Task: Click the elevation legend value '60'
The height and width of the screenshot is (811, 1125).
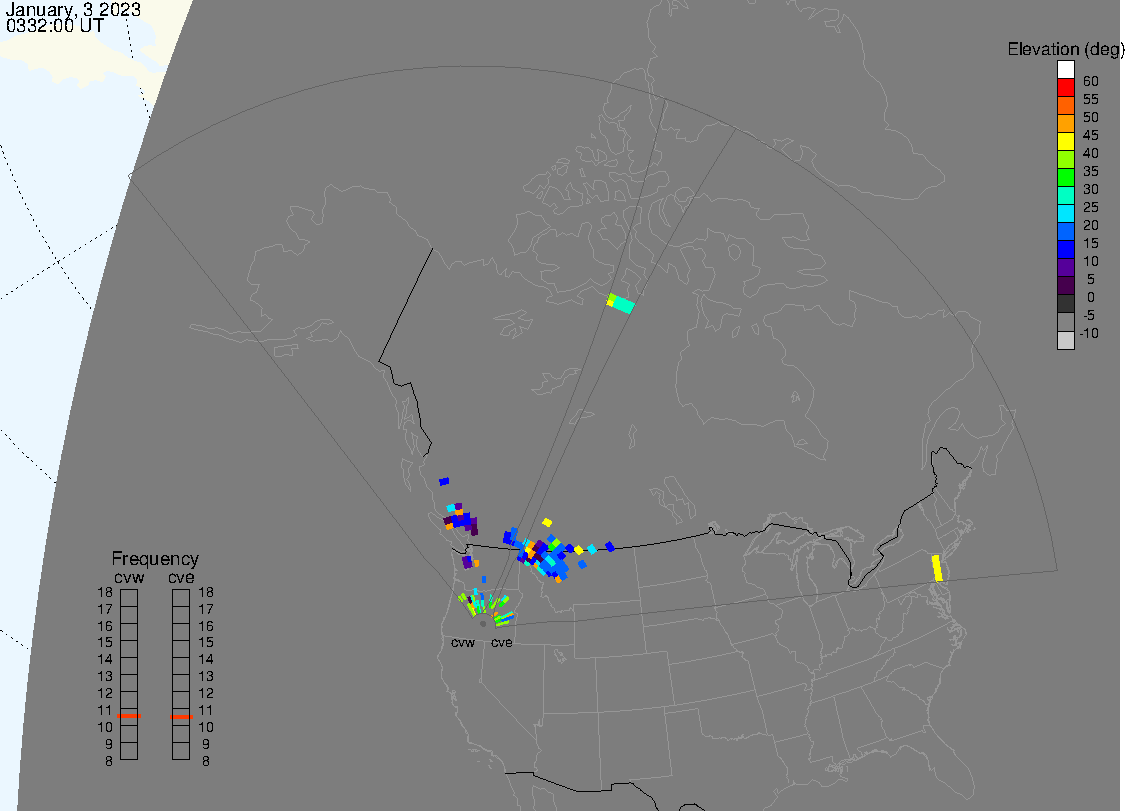Action: [1091, 81]
